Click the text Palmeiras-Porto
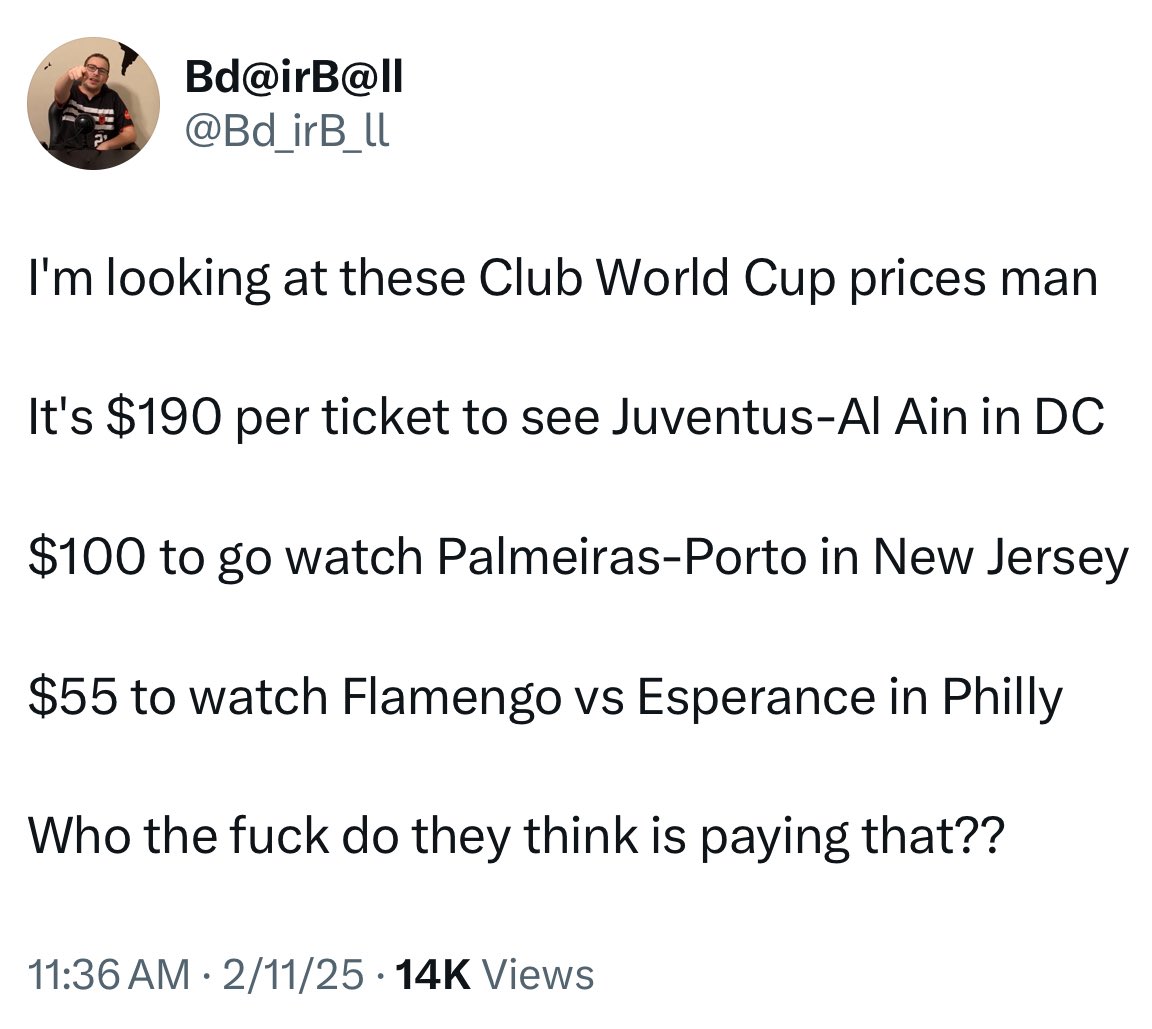This screenshot has width=1152, height=1029. click(622, 557)
